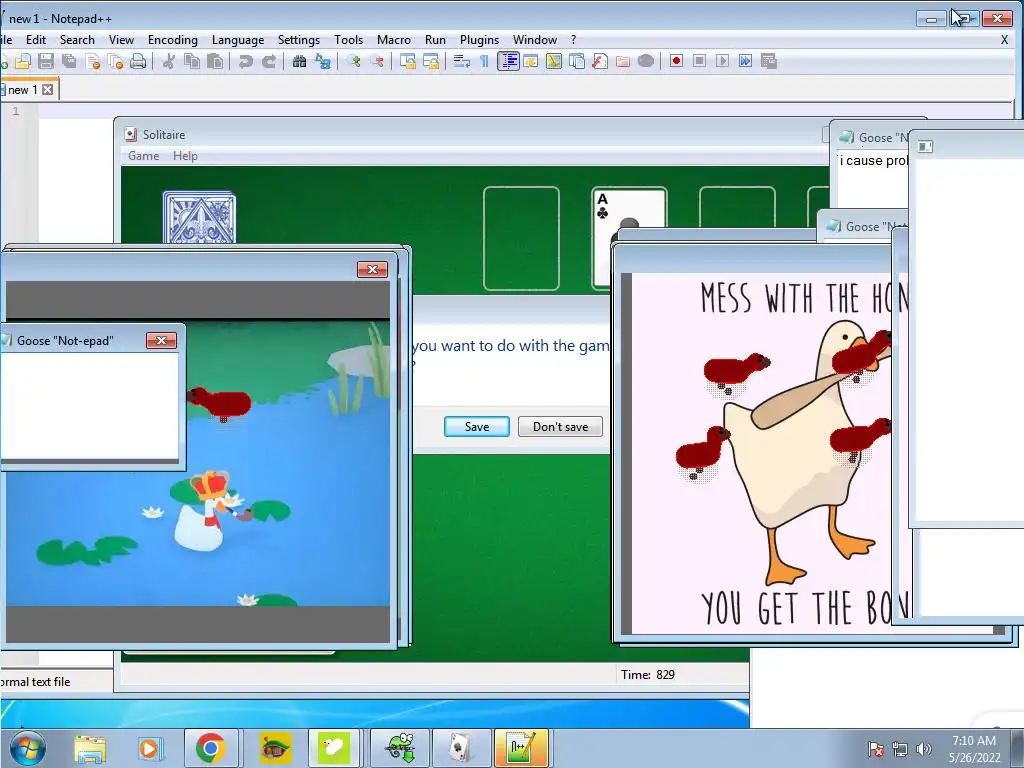The height and width of the screenshot is (768, 1024).
Task: Click the Save icon in Notepad++ toolbar
Action: (x=46, y=61)
